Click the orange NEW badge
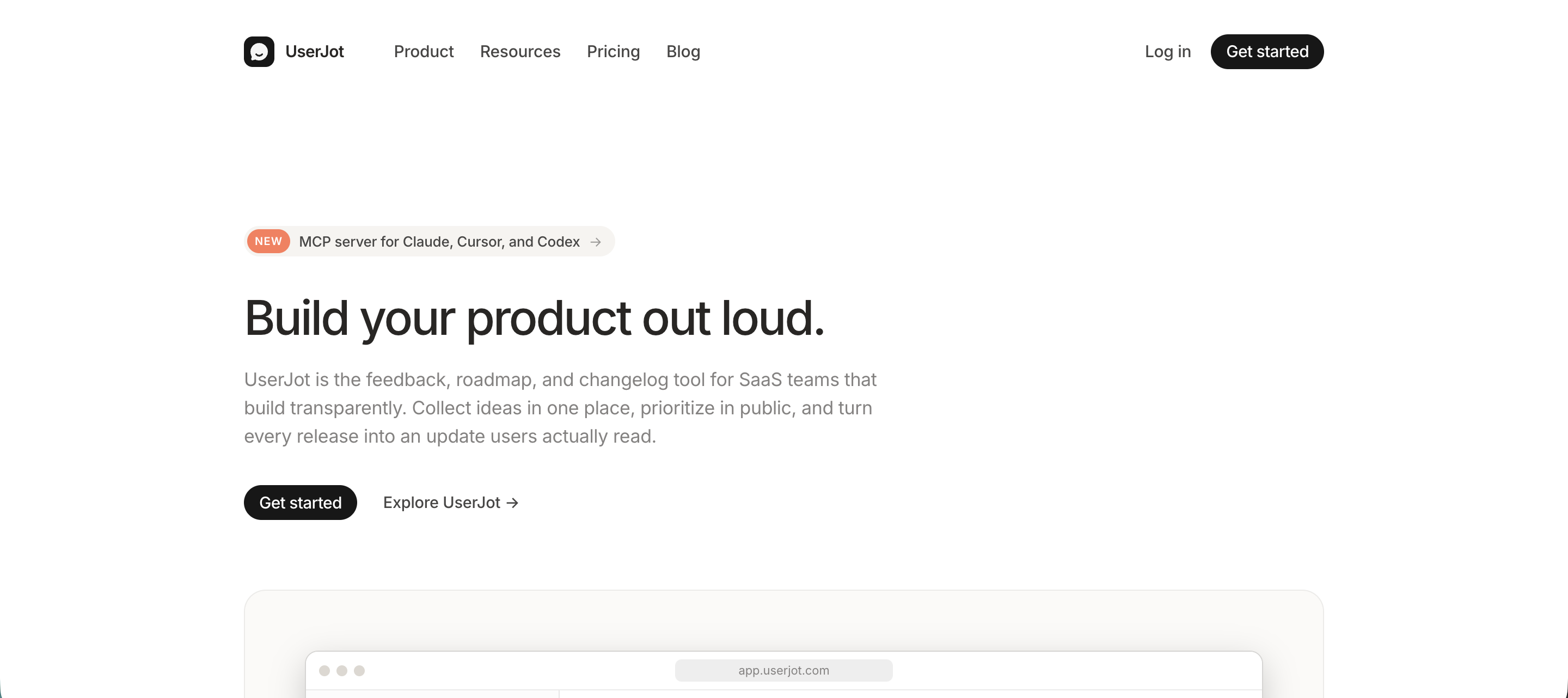1568x698 pixels. click(268, 241)
